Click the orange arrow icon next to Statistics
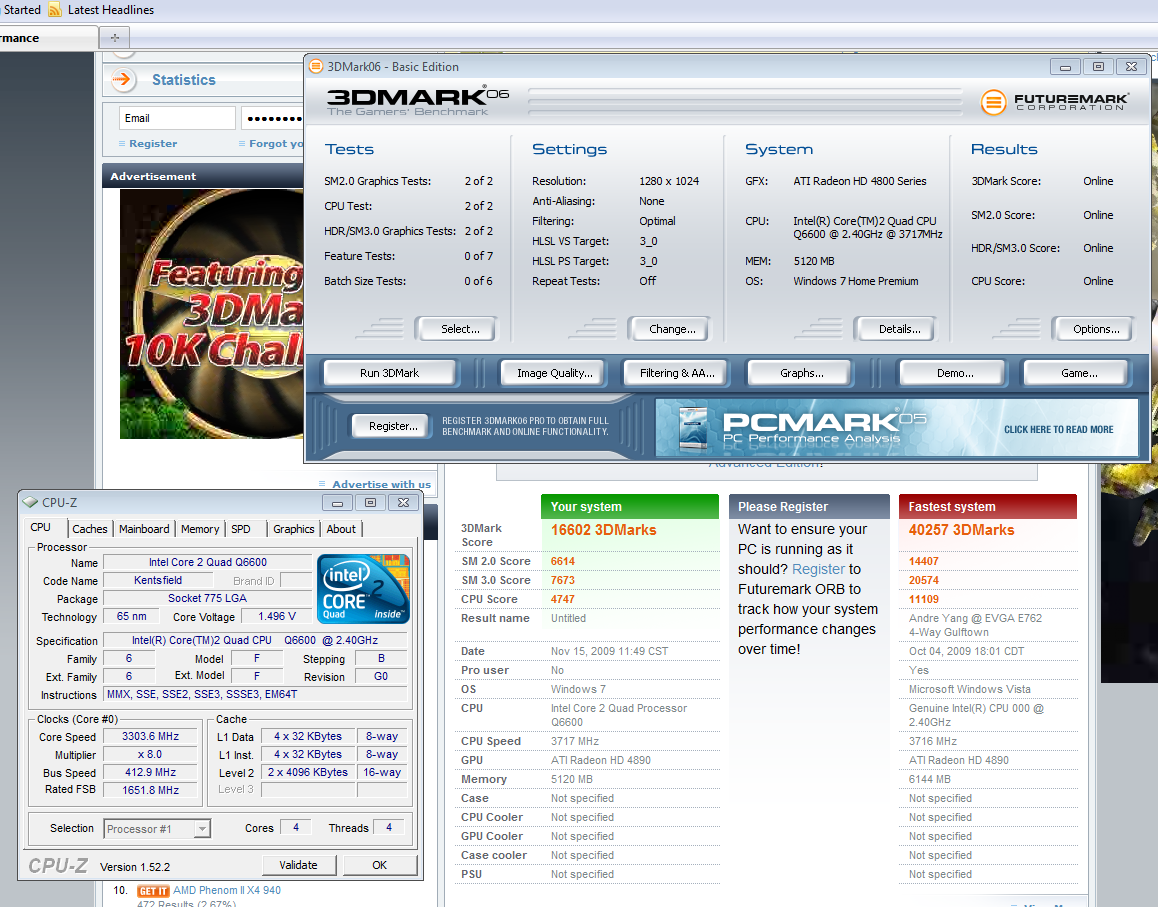The height and width of the screenshot is (907, 1158). point(123,80)
